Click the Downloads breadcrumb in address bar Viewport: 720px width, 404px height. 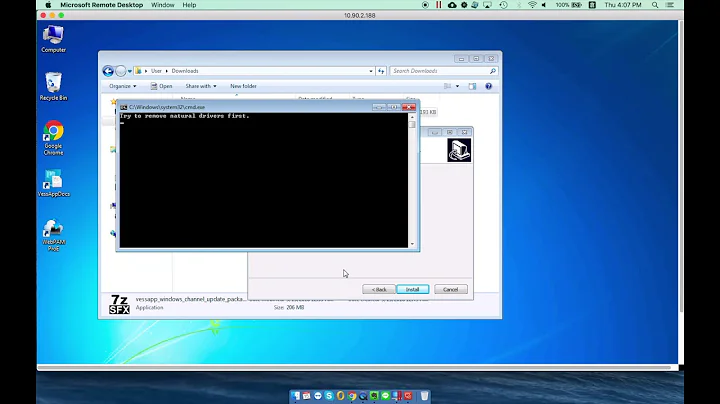coord(185,71)
